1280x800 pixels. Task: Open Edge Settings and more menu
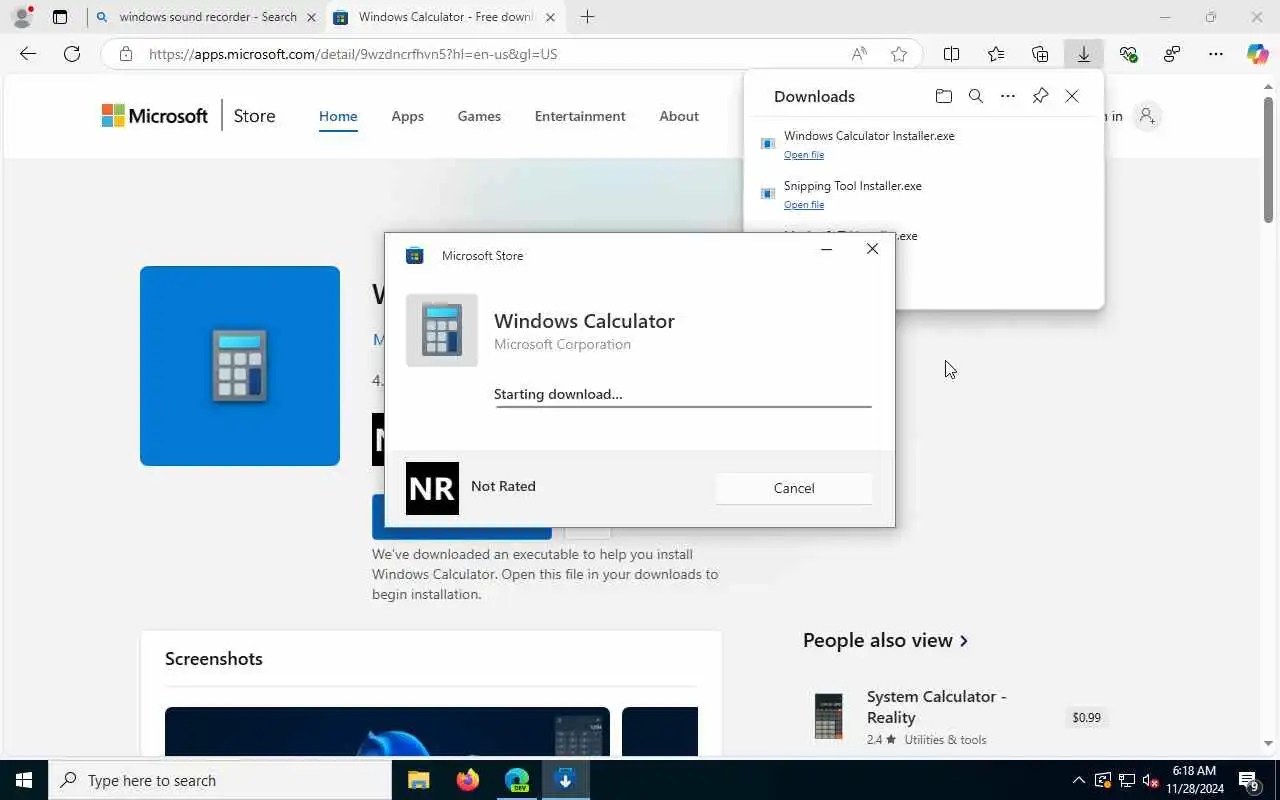pyautogui.click(x=1216, y=54)
